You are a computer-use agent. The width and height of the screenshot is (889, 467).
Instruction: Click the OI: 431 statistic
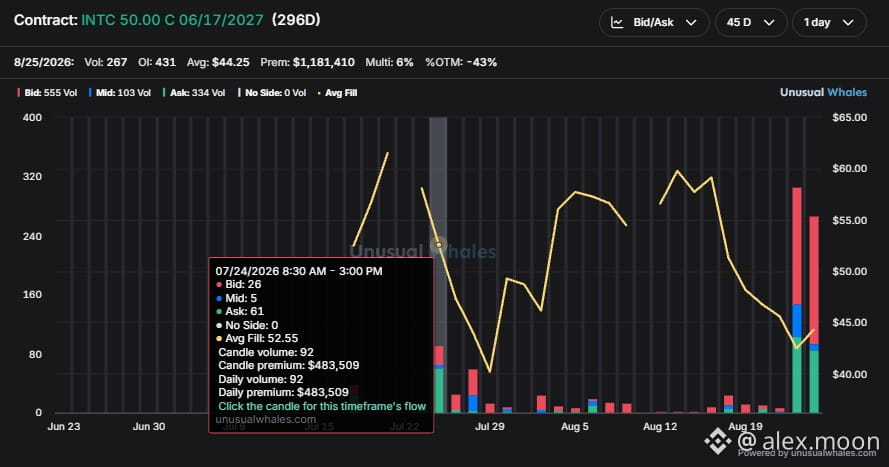[157, 62]
